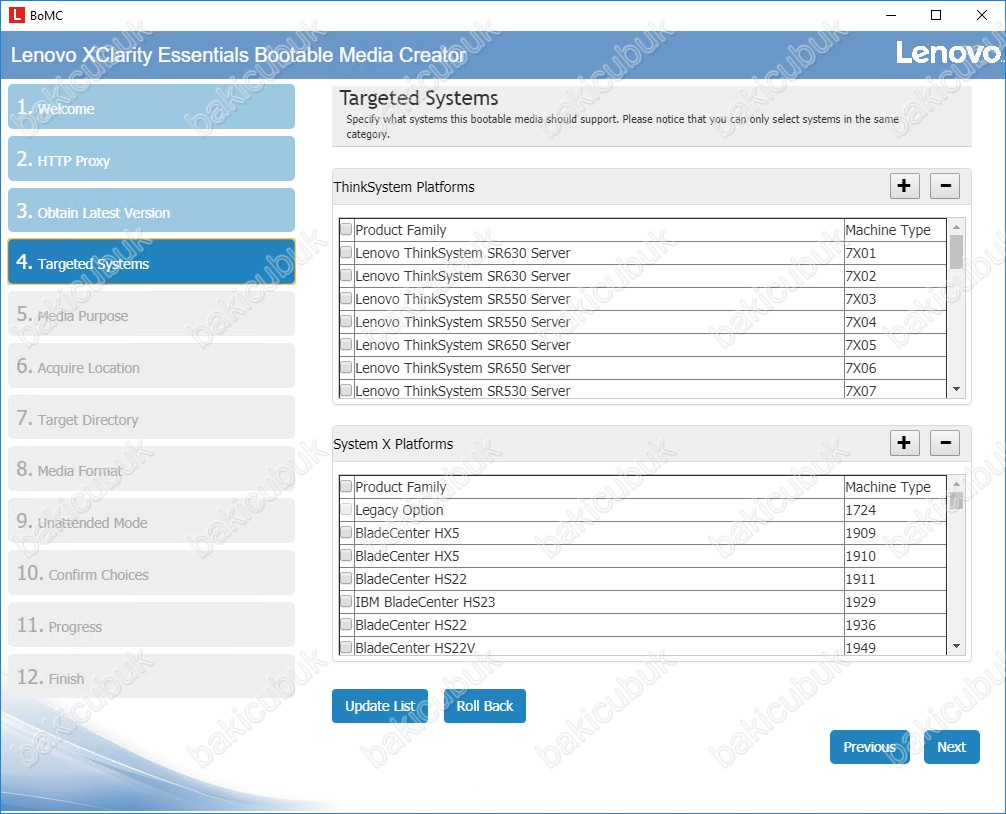Click machine type 1929 cell
Screen dimensions: 1006x814
[895, 602]
